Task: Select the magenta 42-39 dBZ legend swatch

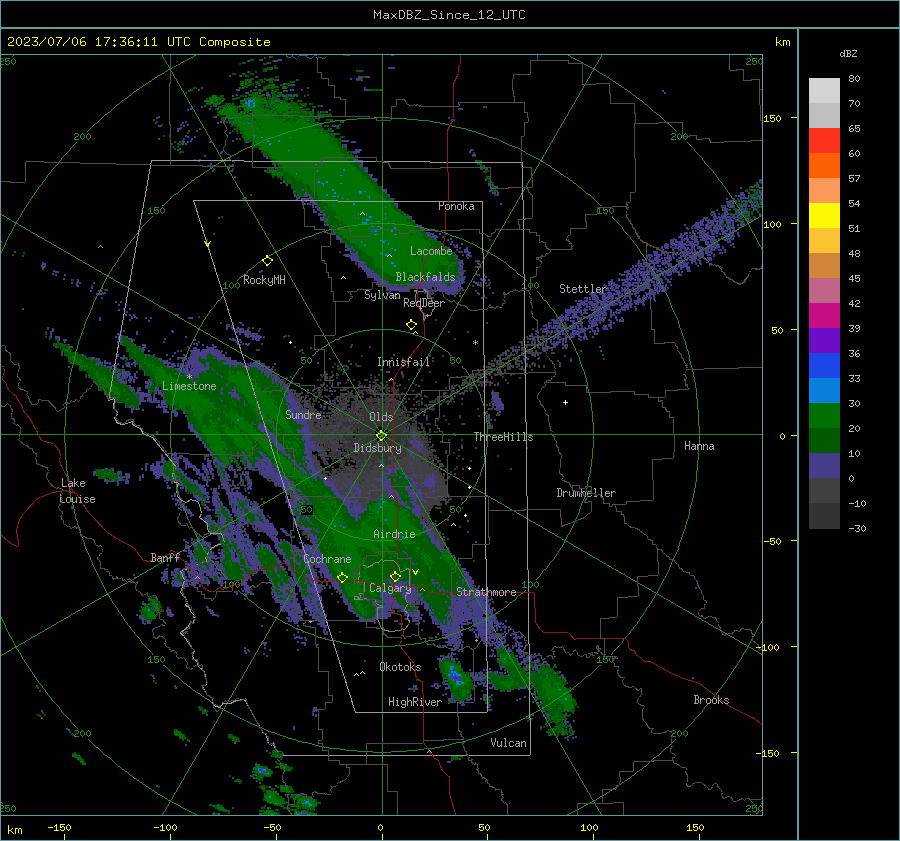Action: 824,316
